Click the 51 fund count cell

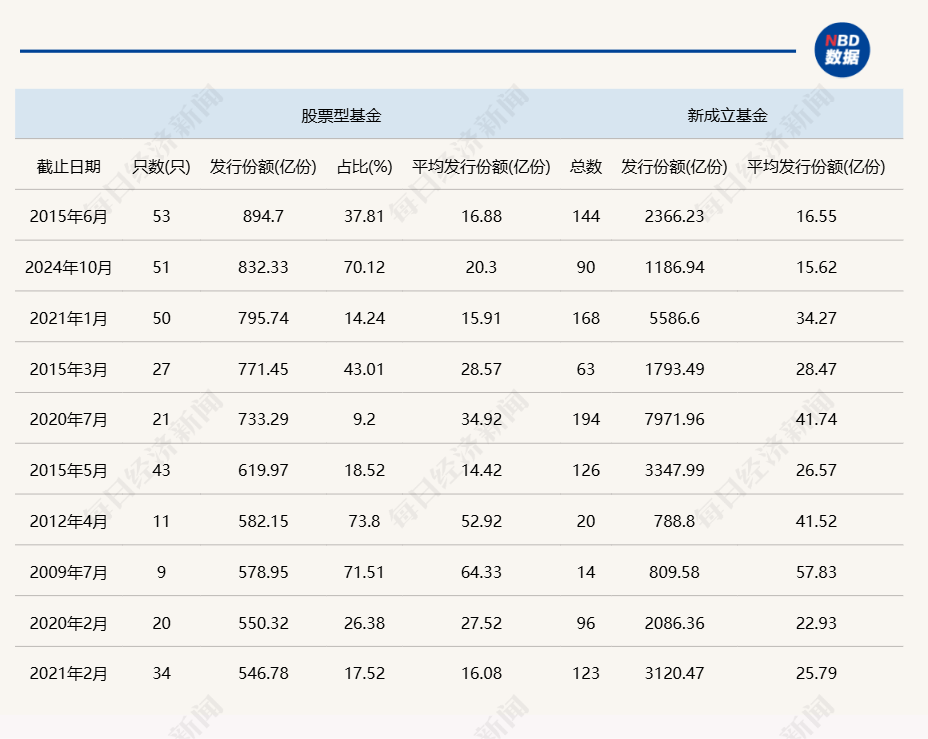[161, 267]
